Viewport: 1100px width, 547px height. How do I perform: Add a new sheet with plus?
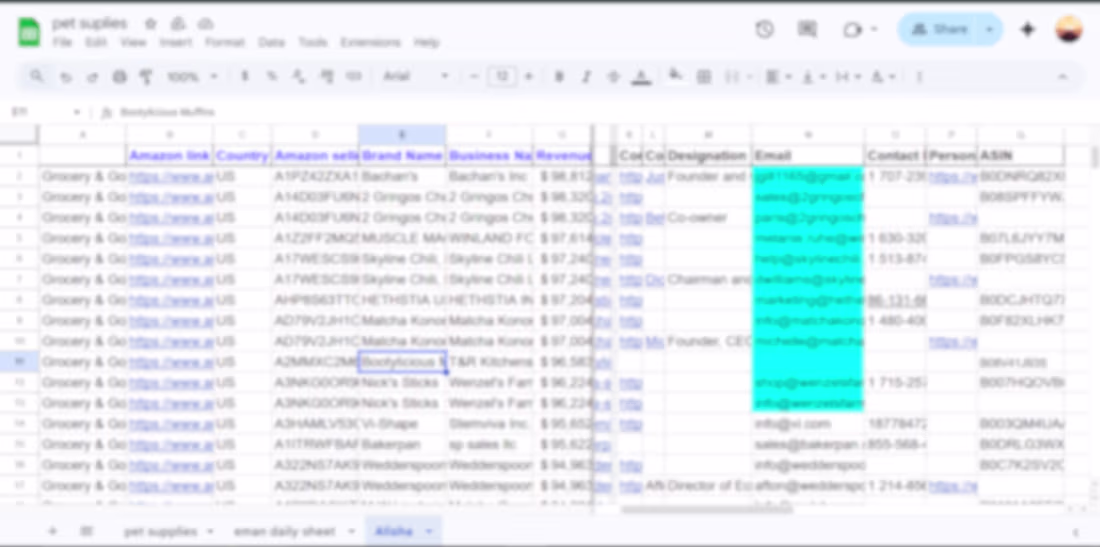point(53,532)
